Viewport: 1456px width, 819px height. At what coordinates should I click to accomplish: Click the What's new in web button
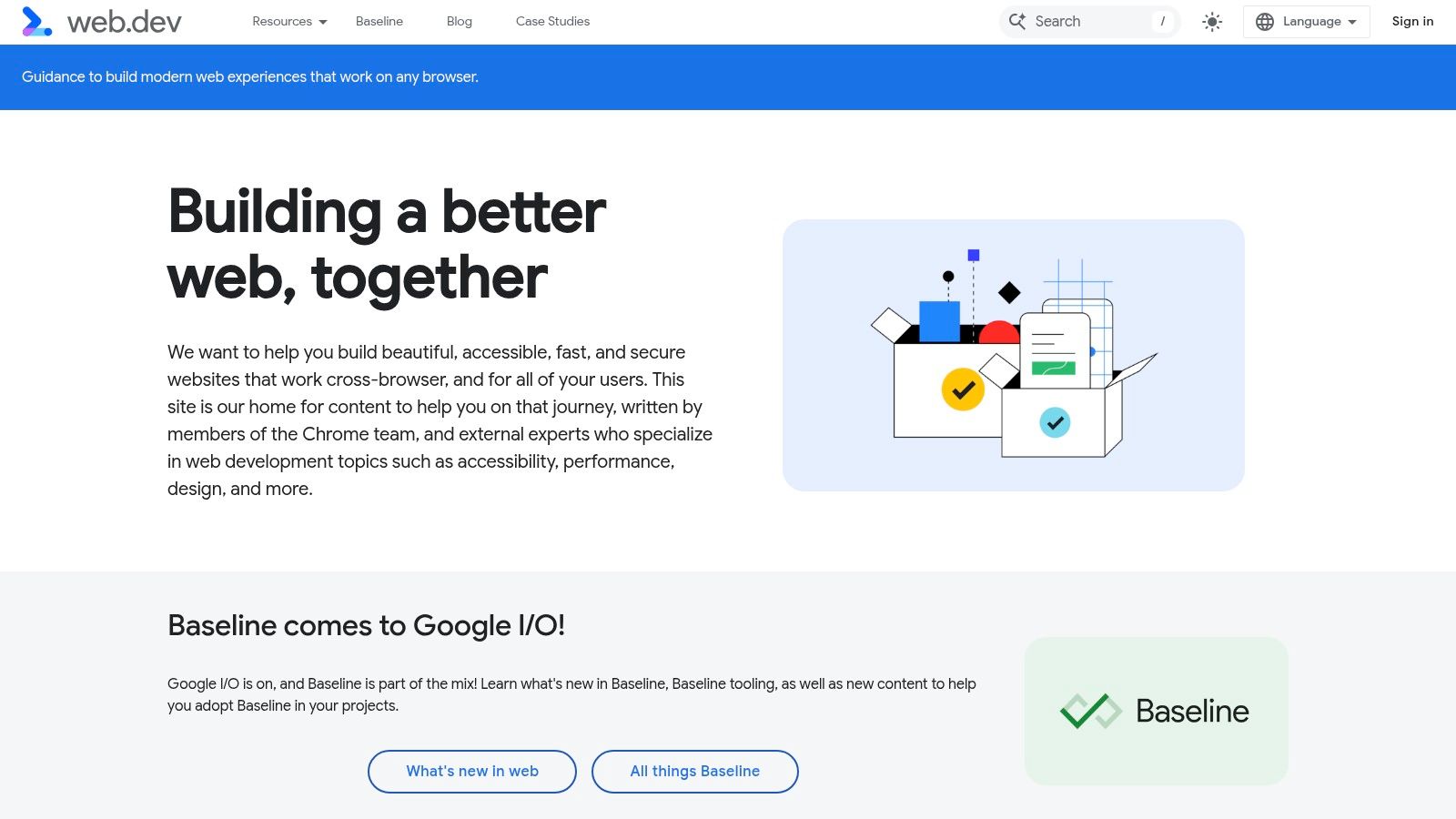pyautogui.click(x=472, y=772)
